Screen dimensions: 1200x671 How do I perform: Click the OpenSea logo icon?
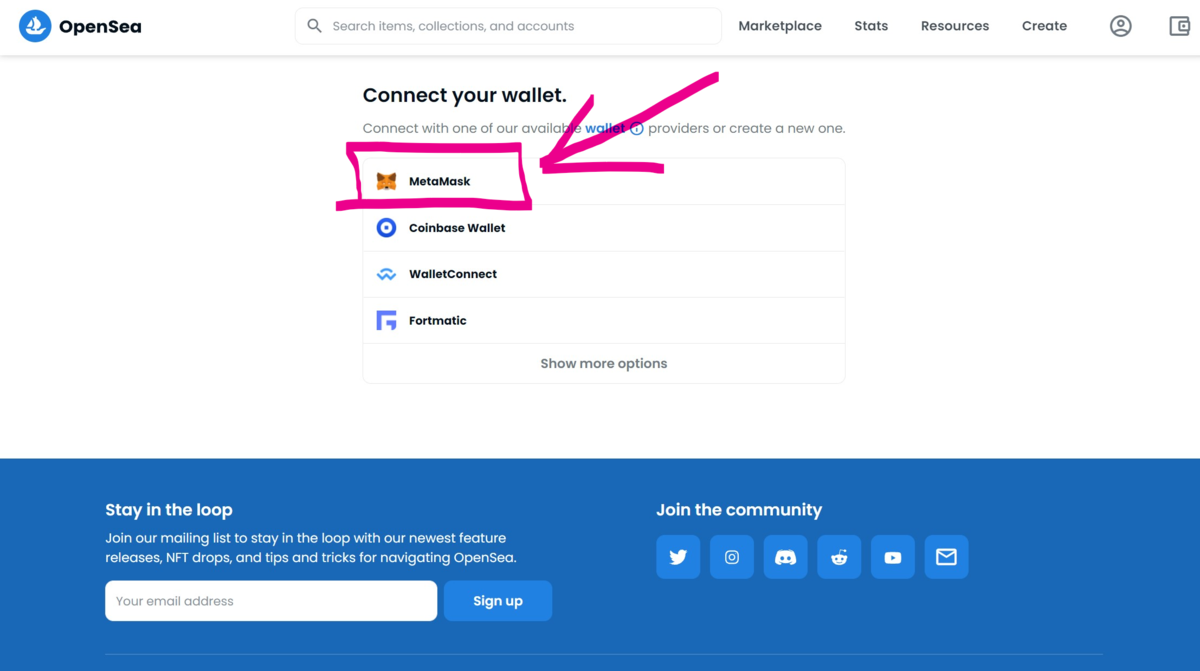click(35, 26)
